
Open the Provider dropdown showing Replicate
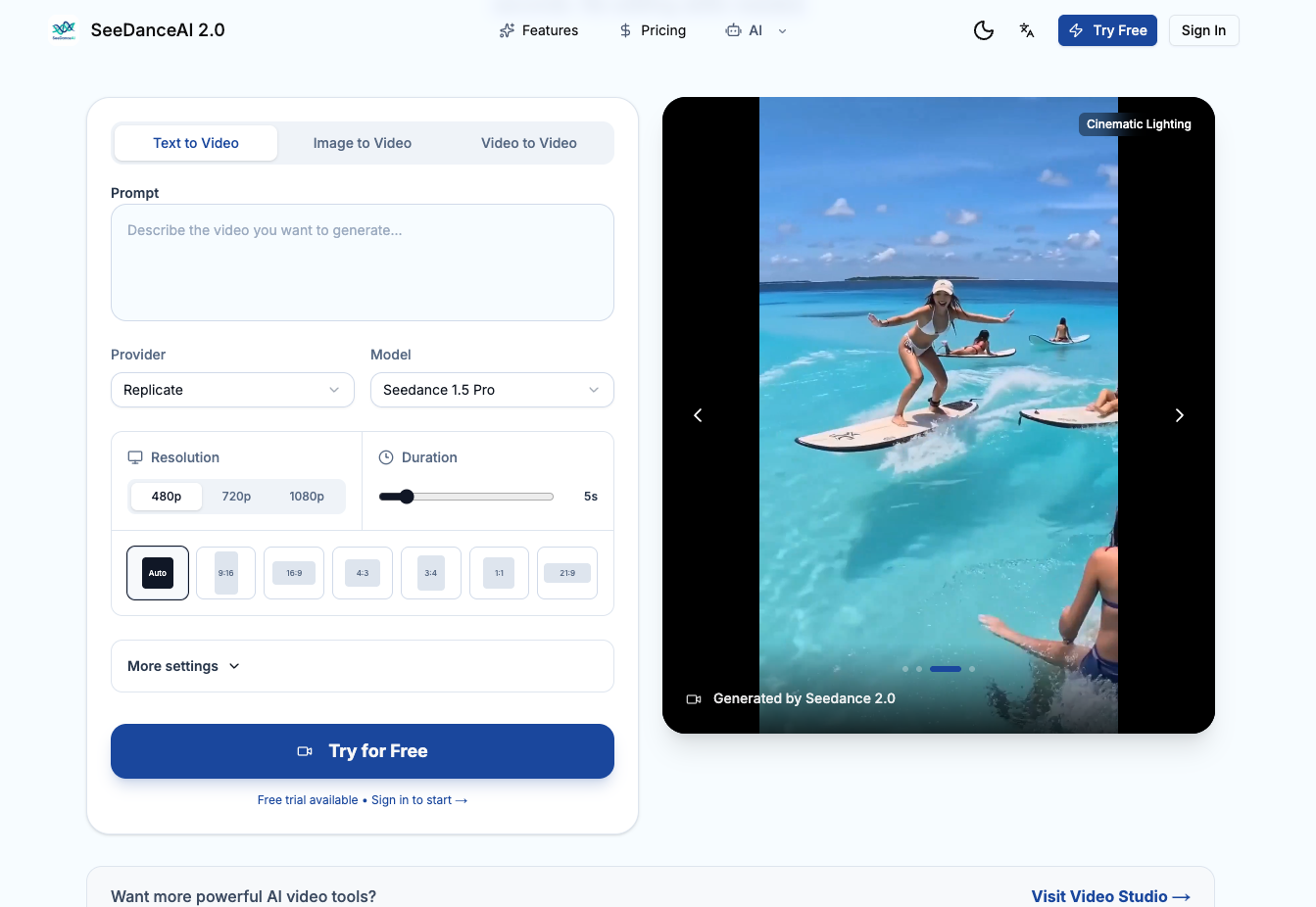[232, 390]
